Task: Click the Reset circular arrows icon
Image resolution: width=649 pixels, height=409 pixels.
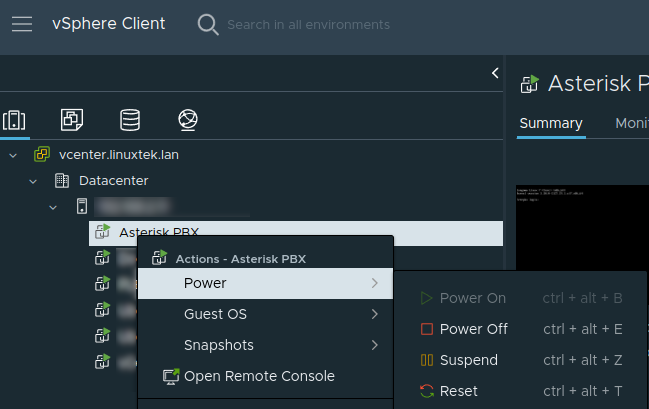Action: [427, 391]
